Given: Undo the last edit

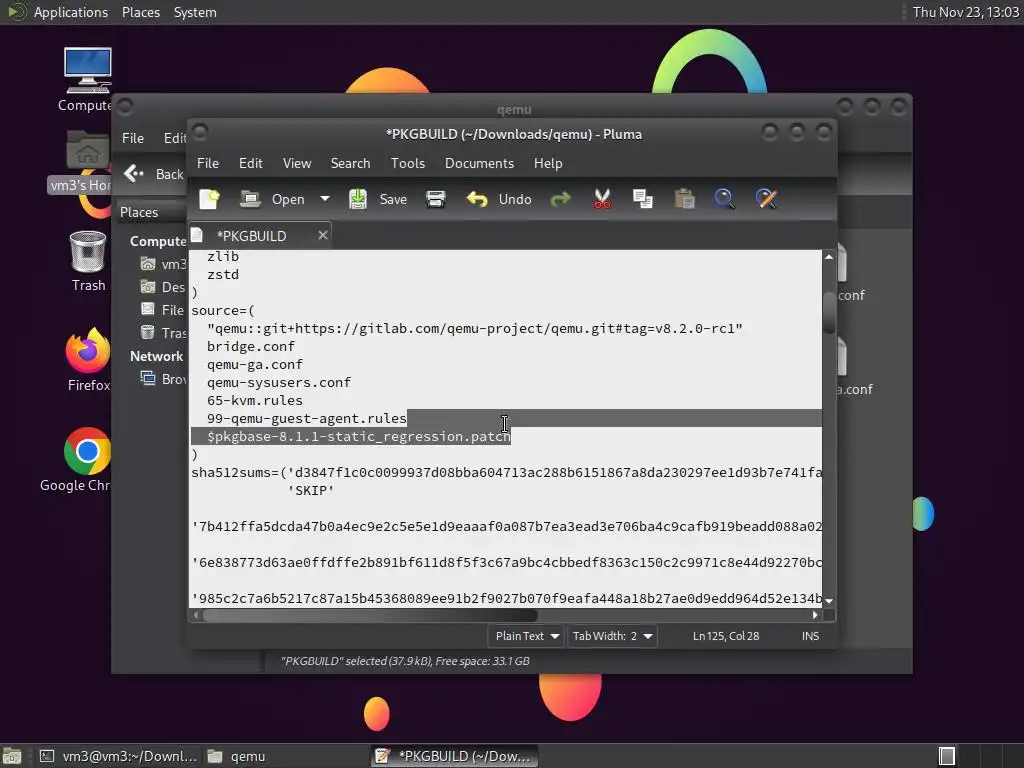Looking at the screenshot, I should 499,199.
